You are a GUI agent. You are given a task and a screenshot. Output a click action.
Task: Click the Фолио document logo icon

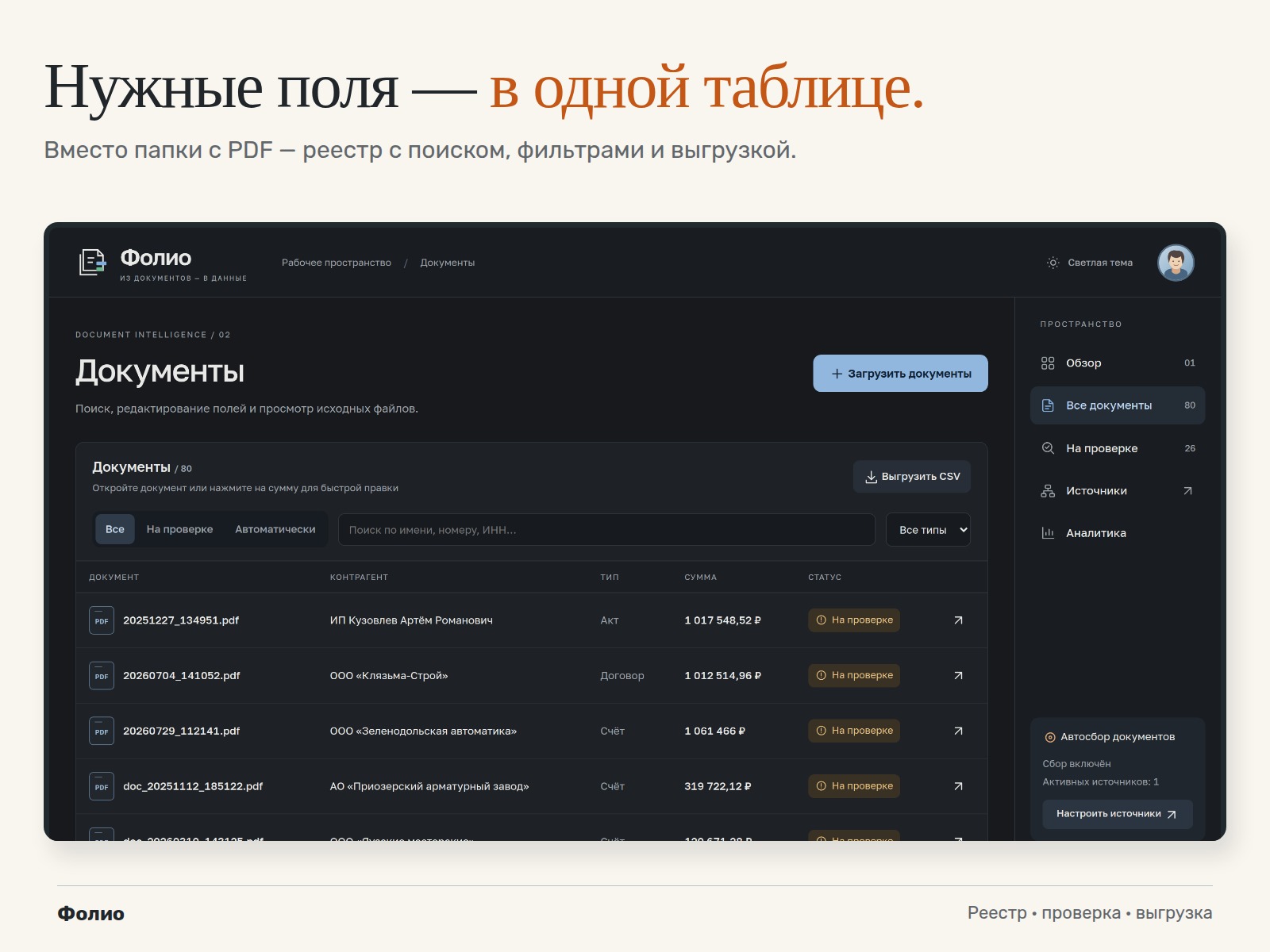(x=93, y=262)
